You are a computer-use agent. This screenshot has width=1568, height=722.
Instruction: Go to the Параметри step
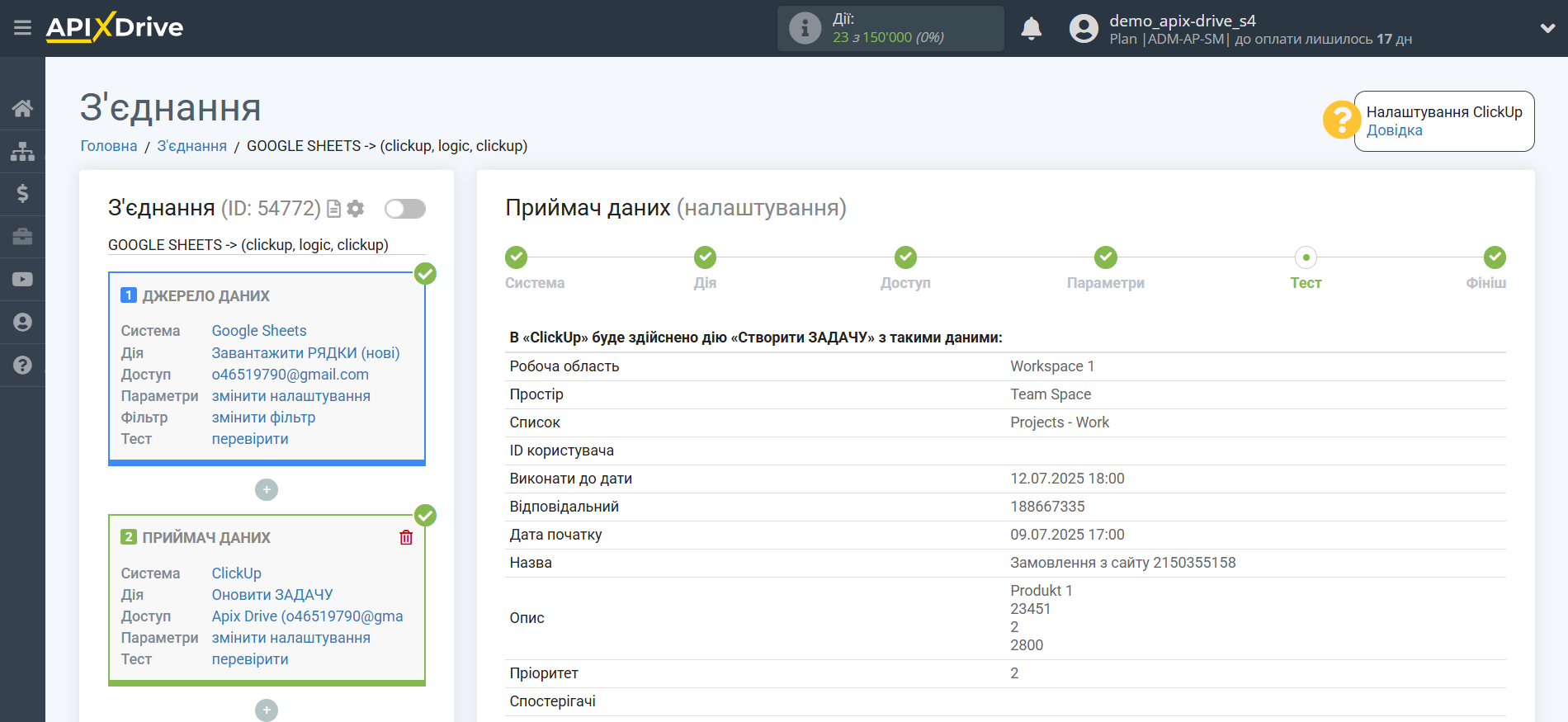1106,257
